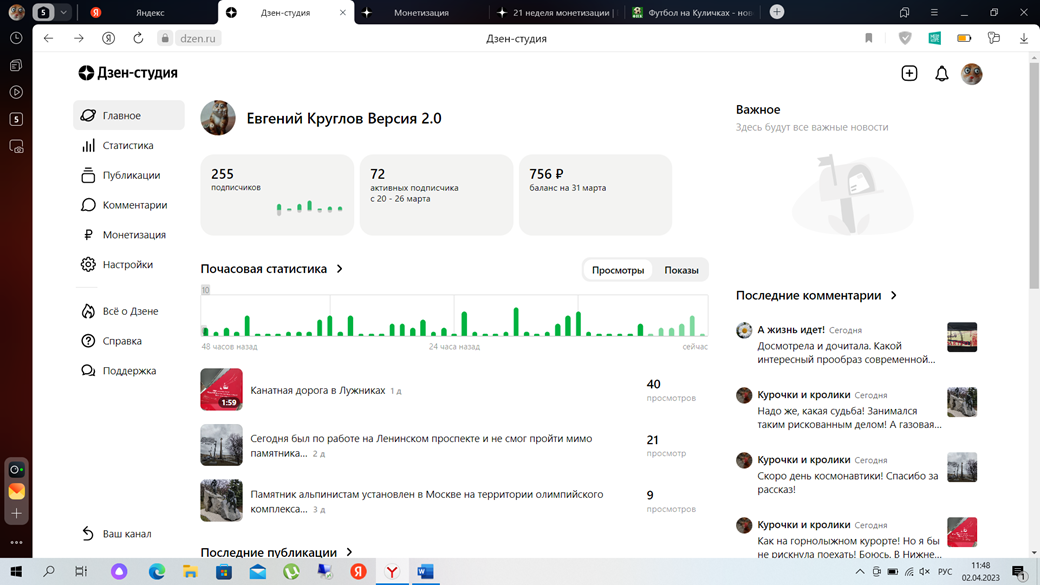Go forward in browser history
1040x585 pixels.
(x=78, y=38)
